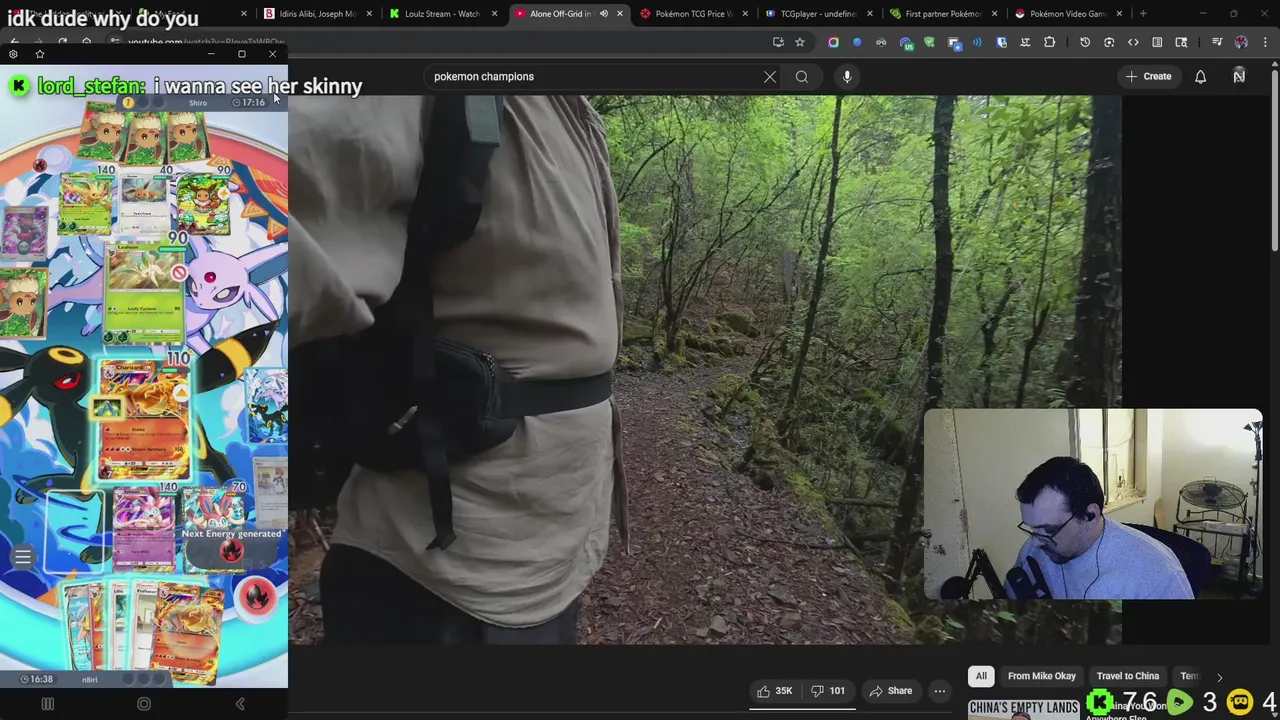Open the reading mode side panel icon
This screenshot has width=1280, height=720.
[x=1157, y=42]
